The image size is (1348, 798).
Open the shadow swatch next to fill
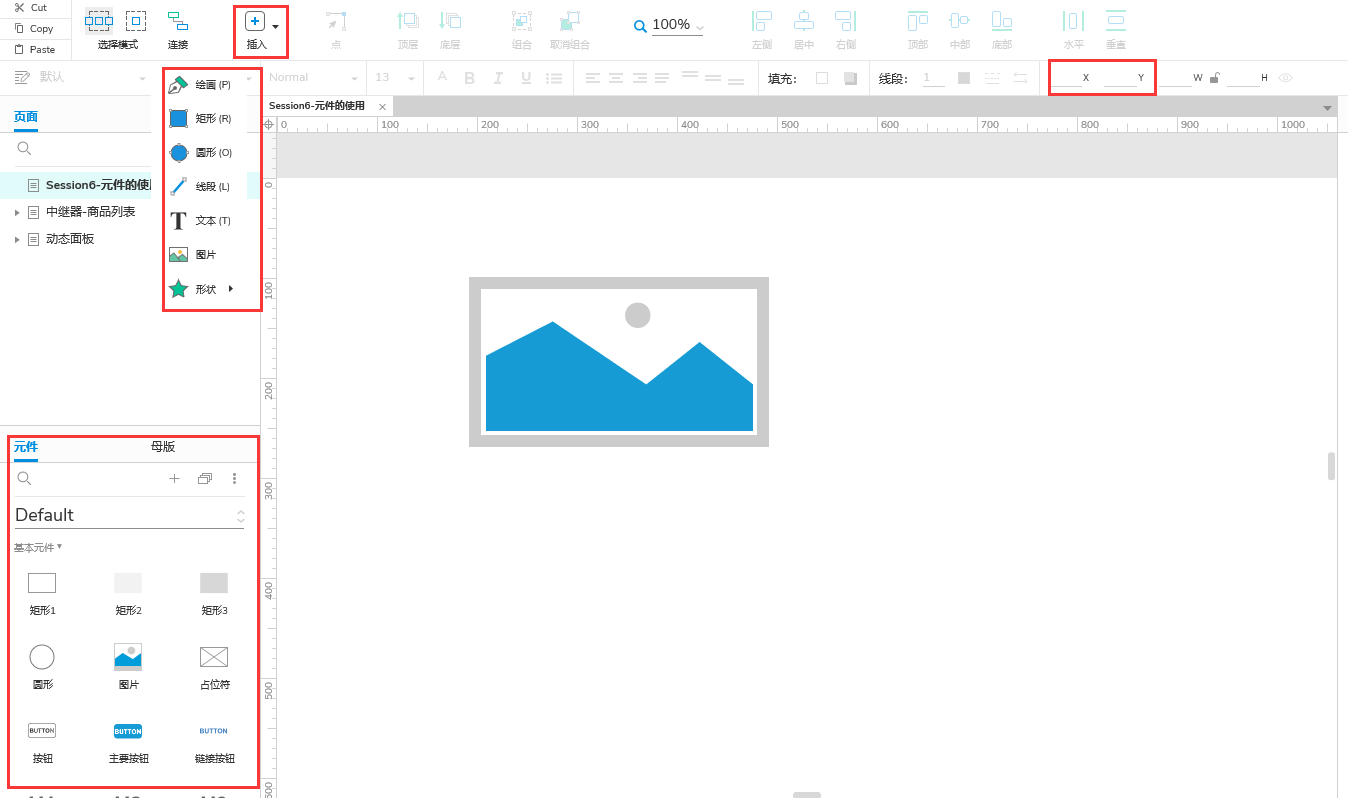850,78
